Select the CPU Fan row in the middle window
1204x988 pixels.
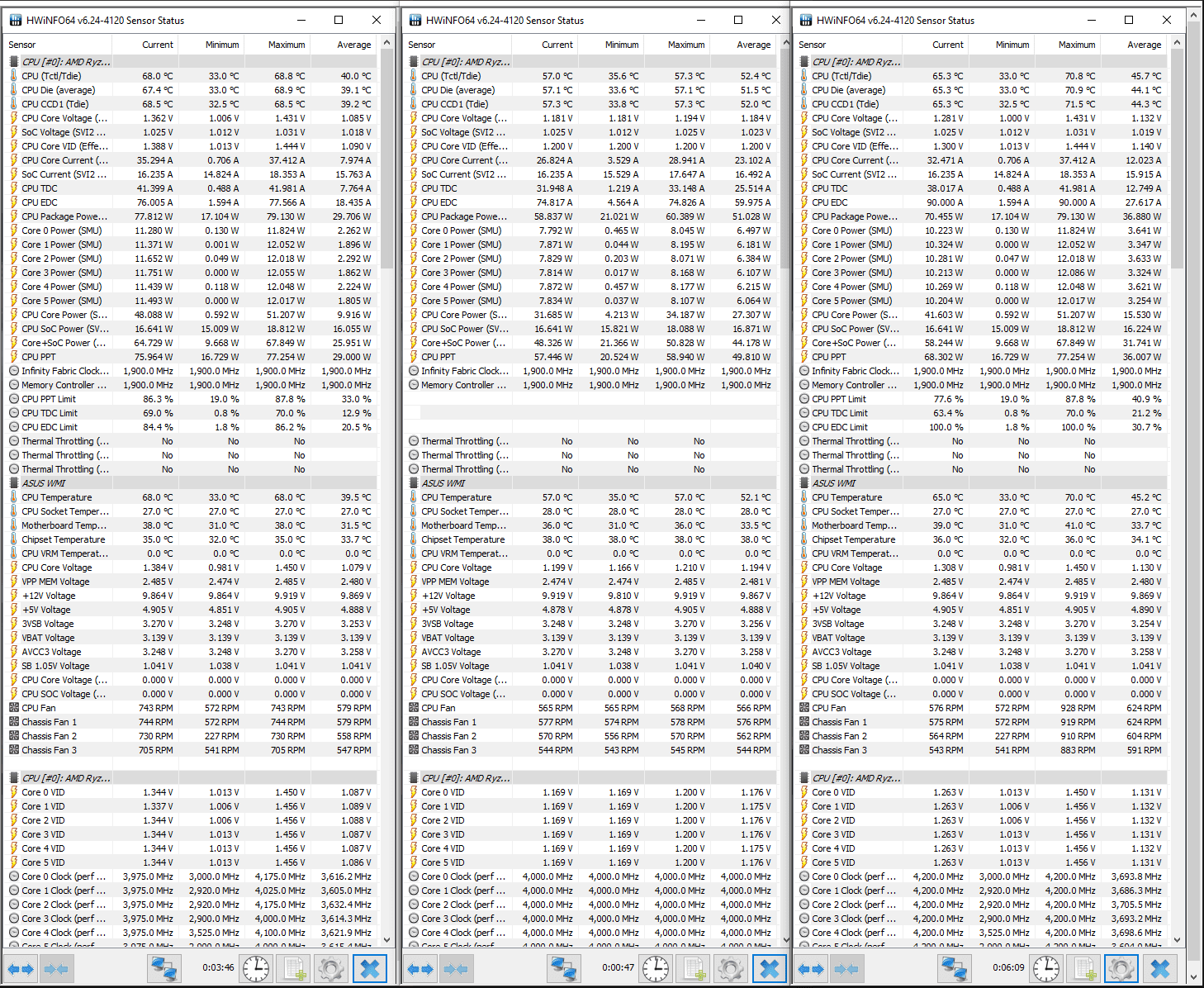pyautogui.click(x=590, y=708)
